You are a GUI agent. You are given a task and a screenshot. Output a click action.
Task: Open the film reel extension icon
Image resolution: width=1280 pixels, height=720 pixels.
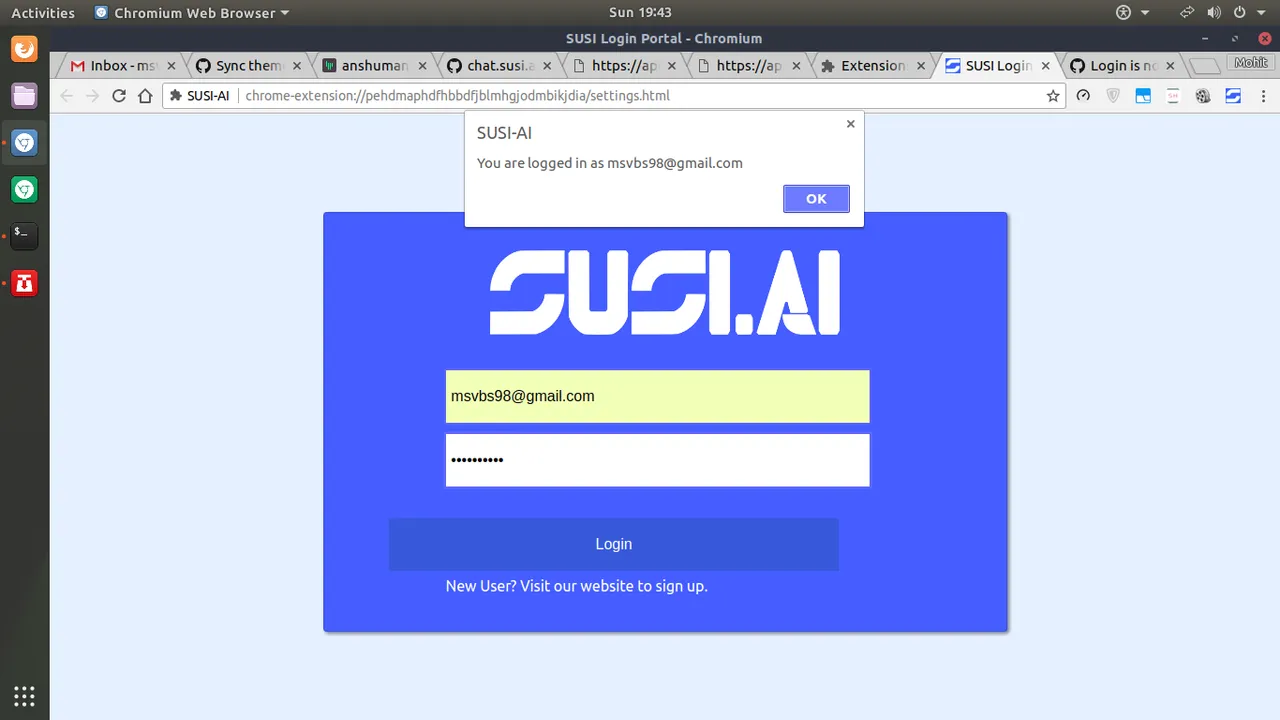click(x=1203, y=96)
